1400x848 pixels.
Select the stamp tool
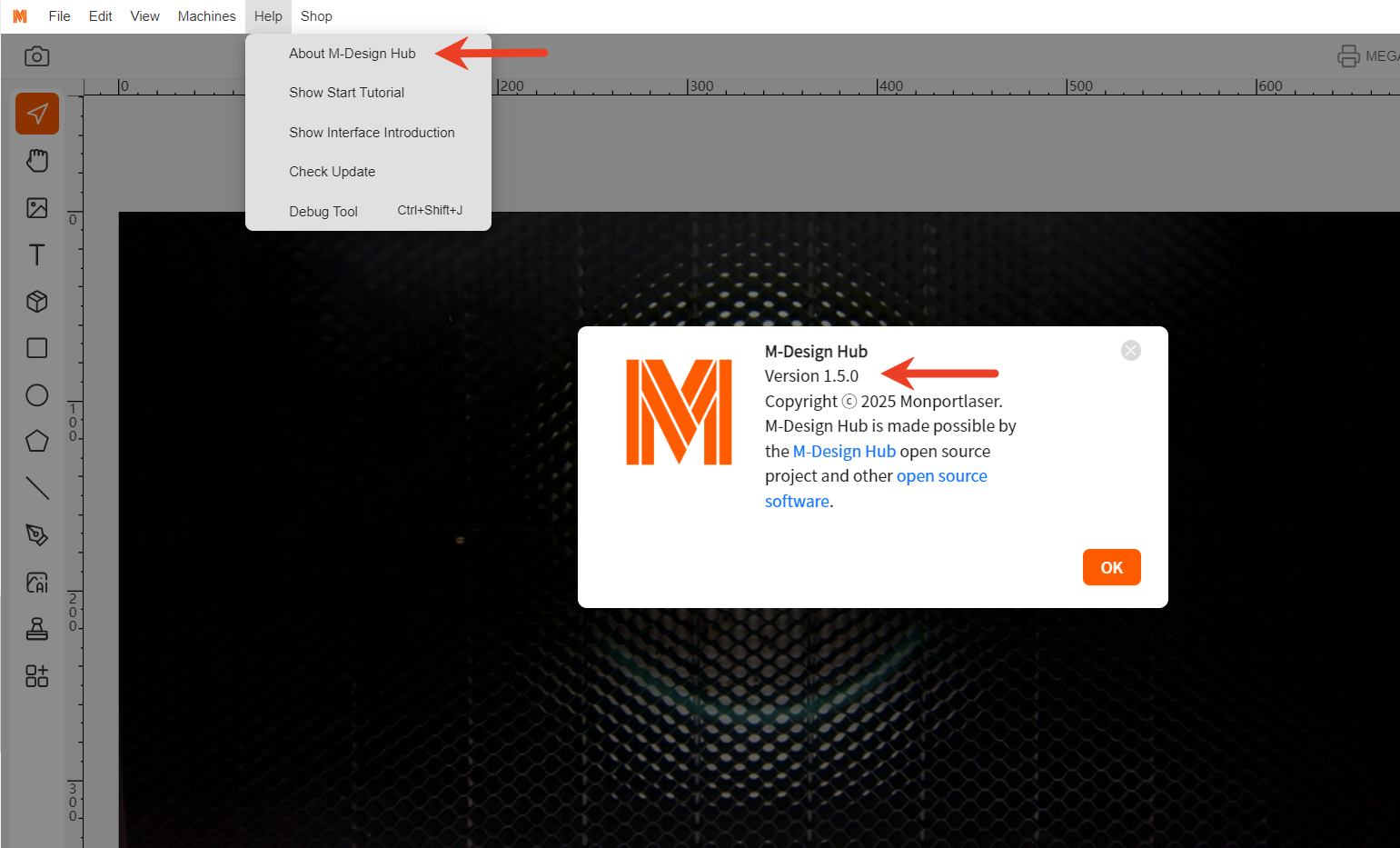37,629
